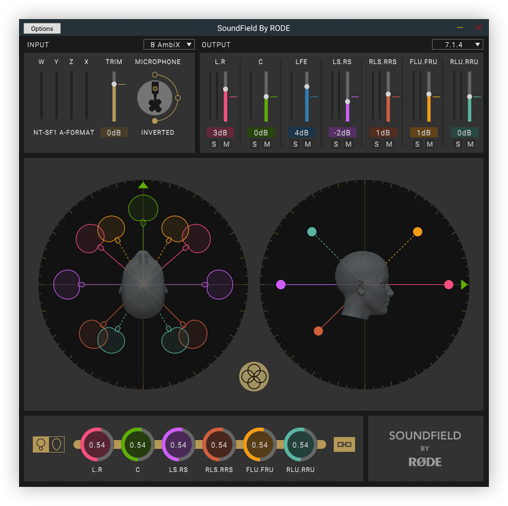Click the RLS.RRS directivity knob

pyautogui.click(x=219, y=445)
